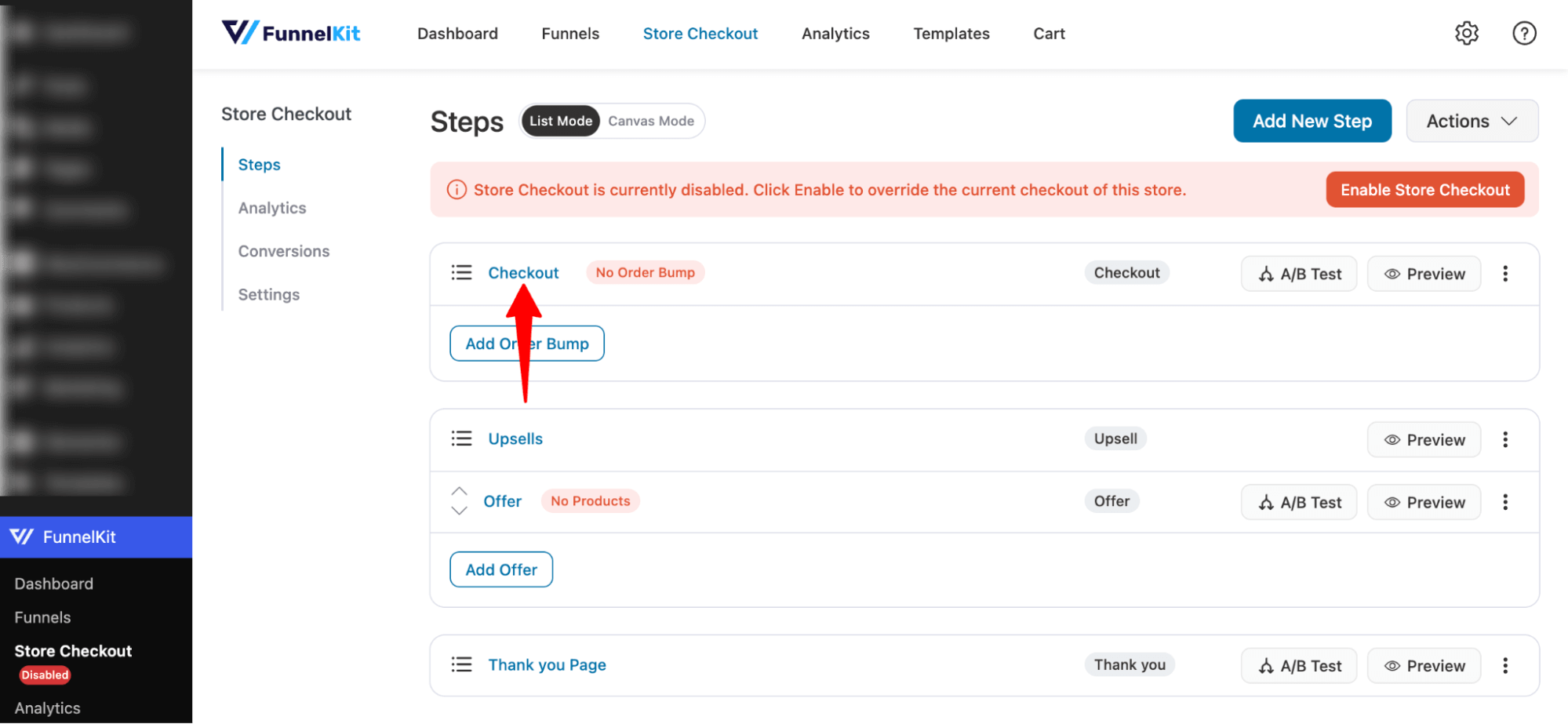
Task: Preview the Checkout step
Action: 1424,274
